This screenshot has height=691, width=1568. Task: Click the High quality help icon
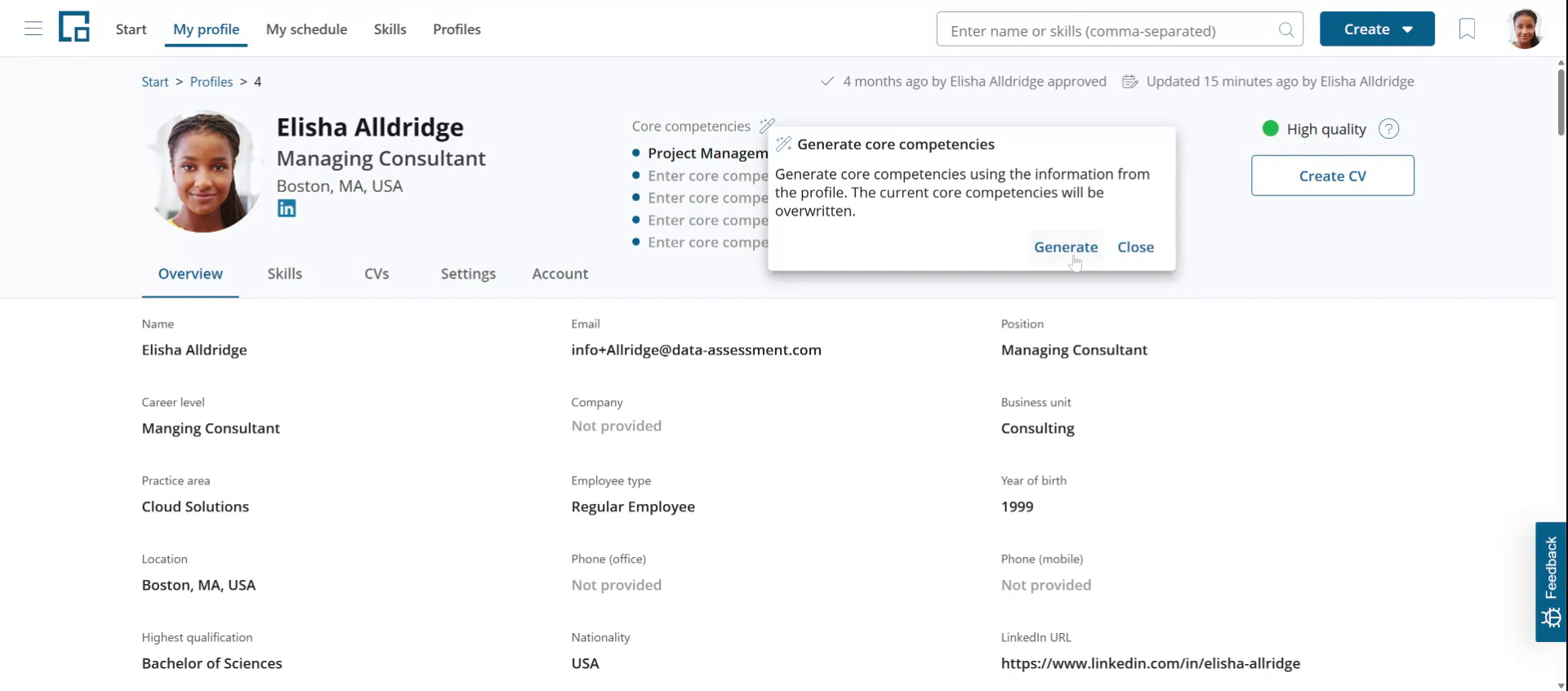[x=1388, y=129]
